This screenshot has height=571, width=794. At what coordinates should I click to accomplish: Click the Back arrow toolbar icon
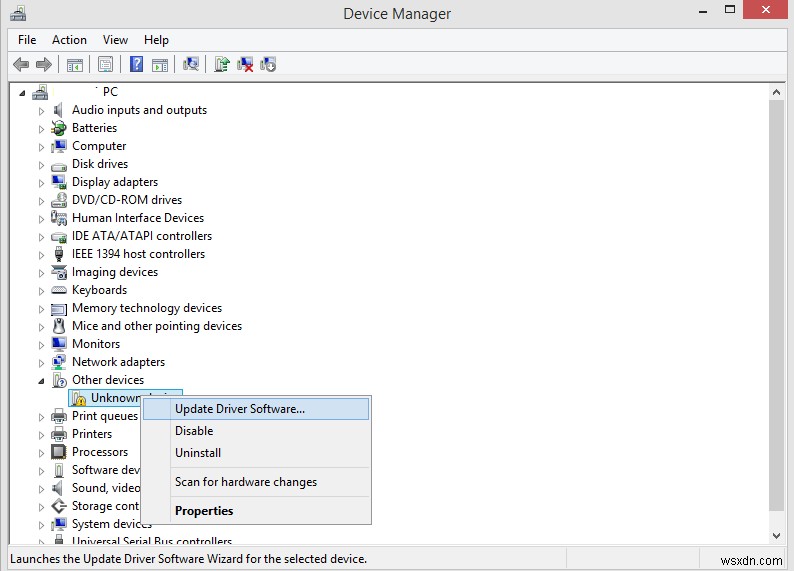21,65
